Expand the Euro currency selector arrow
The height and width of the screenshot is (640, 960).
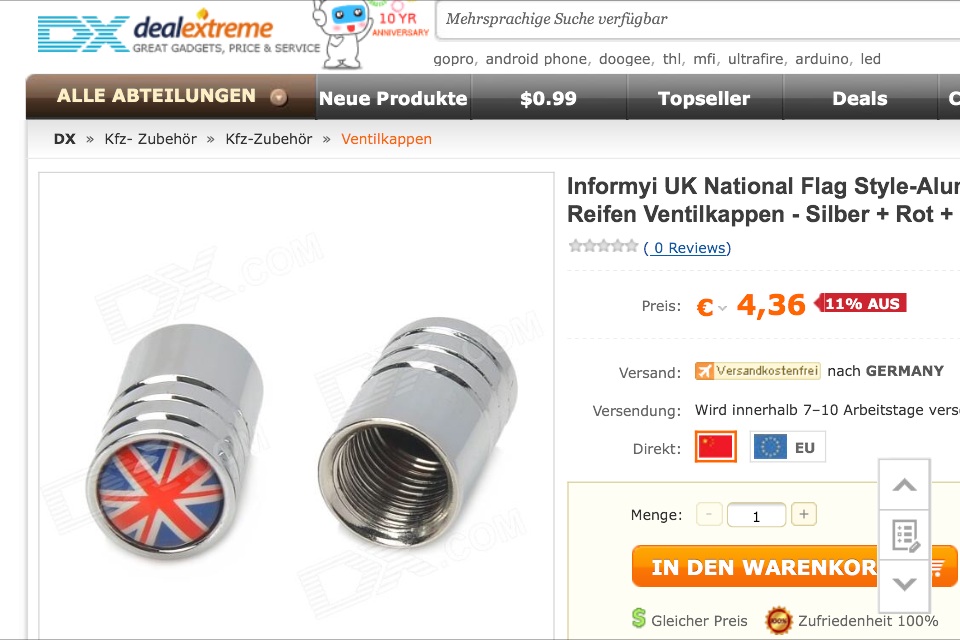click(722, 308)
